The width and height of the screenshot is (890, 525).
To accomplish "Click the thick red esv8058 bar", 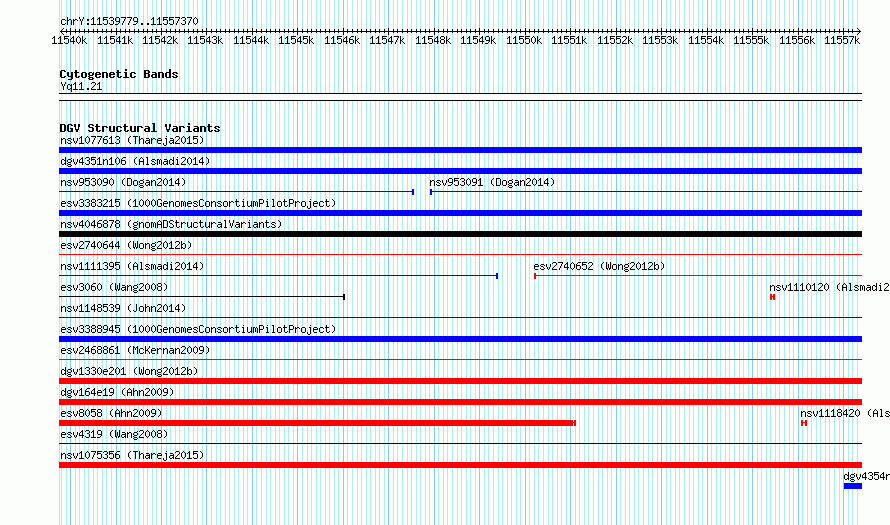I will click(x=317, y=423).
